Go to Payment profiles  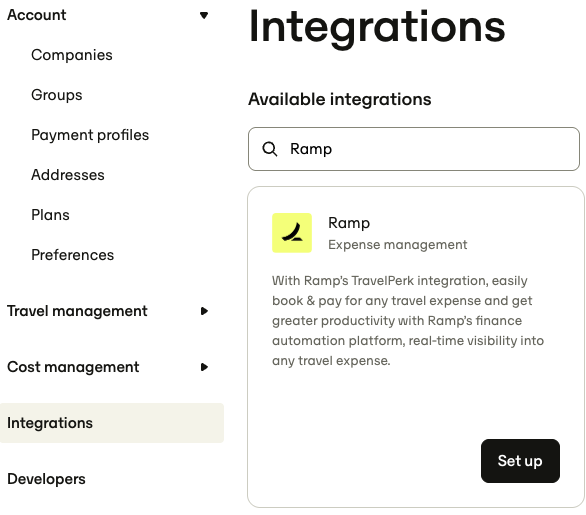coord(90,135)
